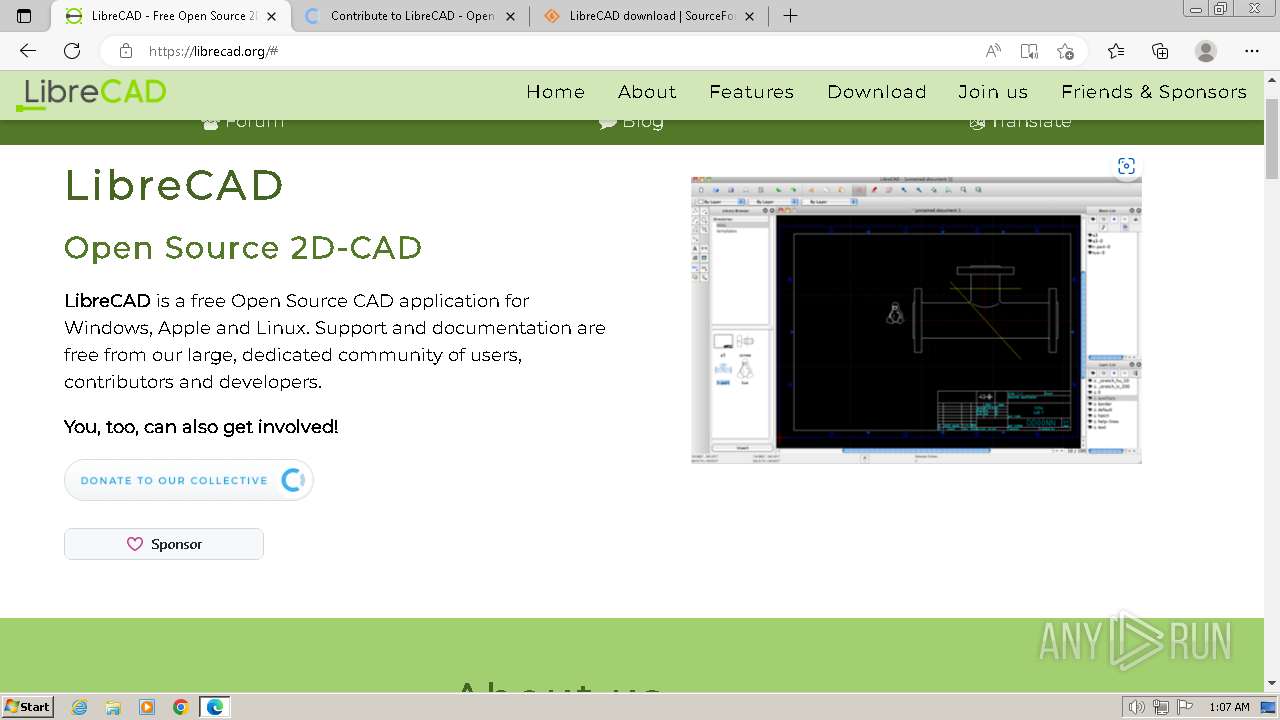Close the LibreCAD download SourceForge tab
This screenshot has width=1280, height=720.
point(751,16)
